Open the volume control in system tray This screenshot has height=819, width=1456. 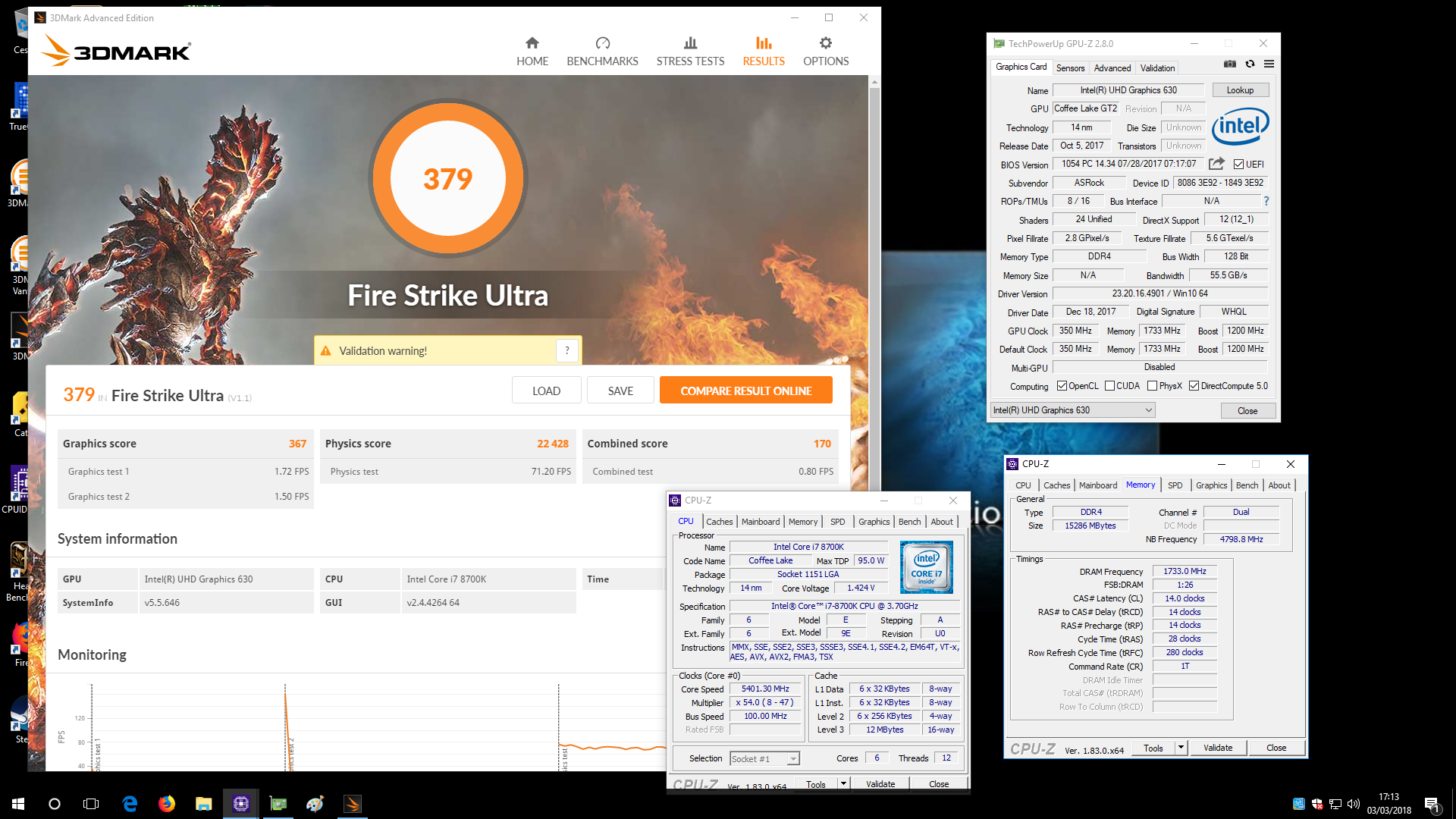point(1354,804)
